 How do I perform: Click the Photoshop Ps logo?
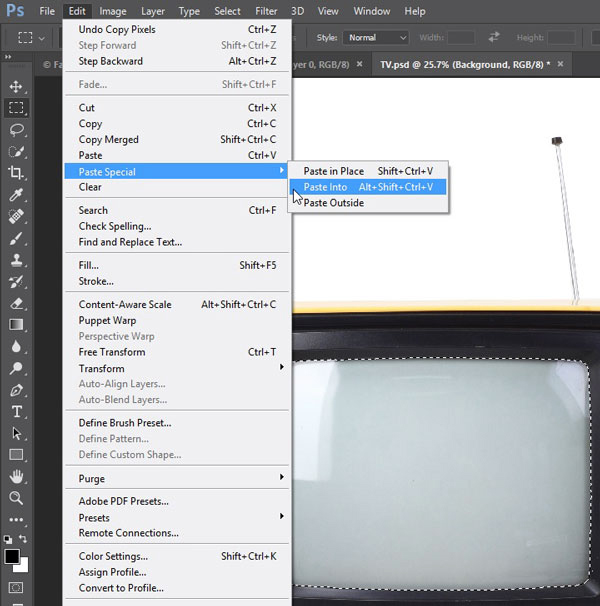pyautogui.click(x=15, y=10)
